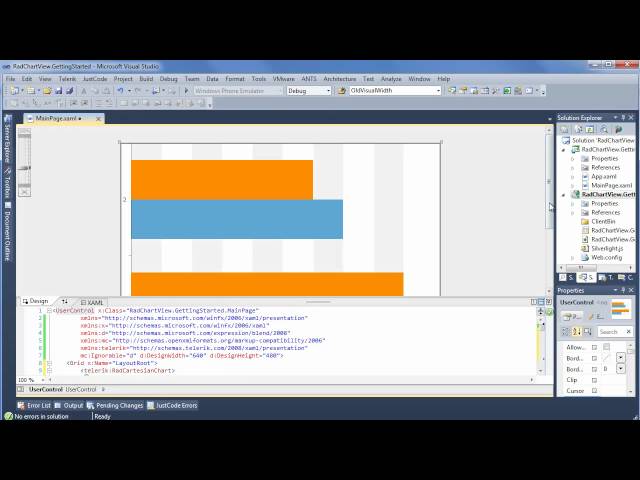Click the Find in Files icon beside OldVisualWidth
640x480 pixels.
pos(342,91)
